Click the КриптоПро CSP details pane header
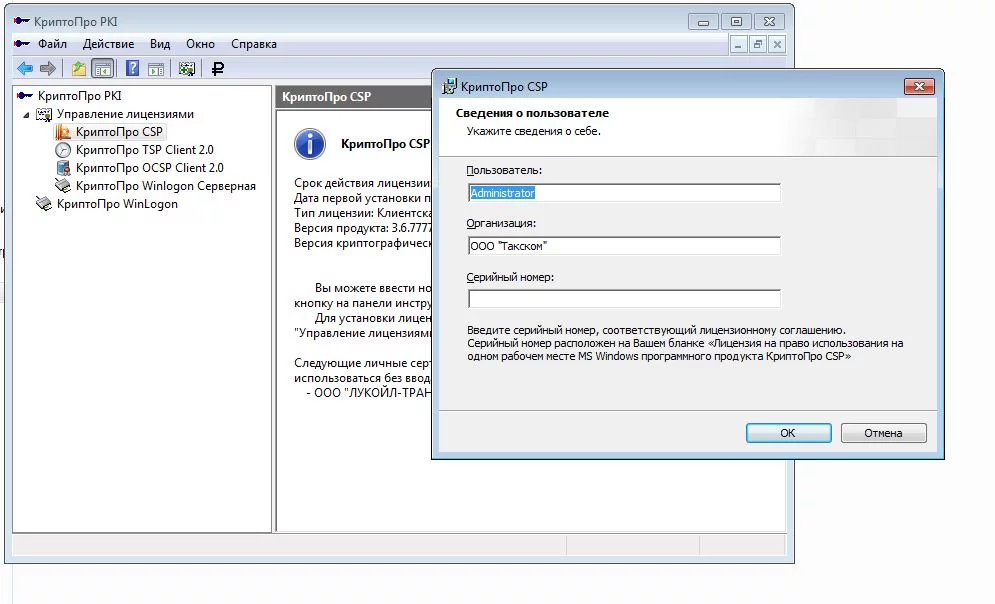The image size is (995, 604). point(353,96)
